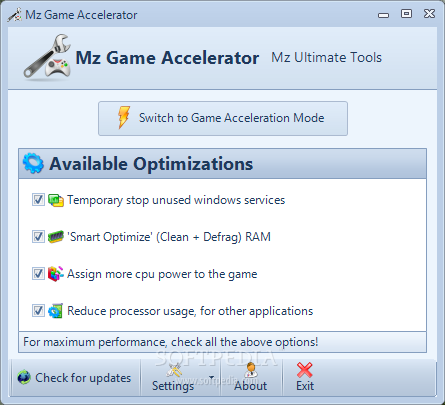Minimize the Mz Game Accelerator window
445x405 pixels.
pos(384,15)
